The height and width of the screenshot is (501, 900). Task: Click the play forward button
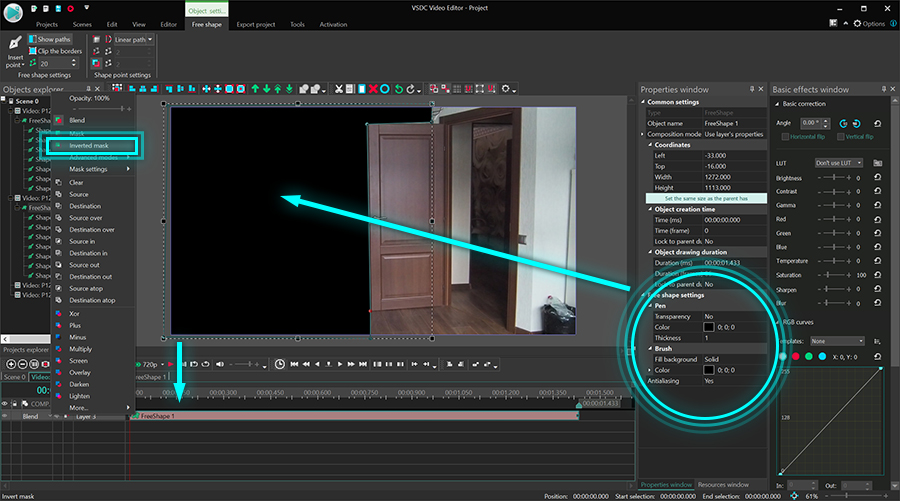click(x=340, y=364)
